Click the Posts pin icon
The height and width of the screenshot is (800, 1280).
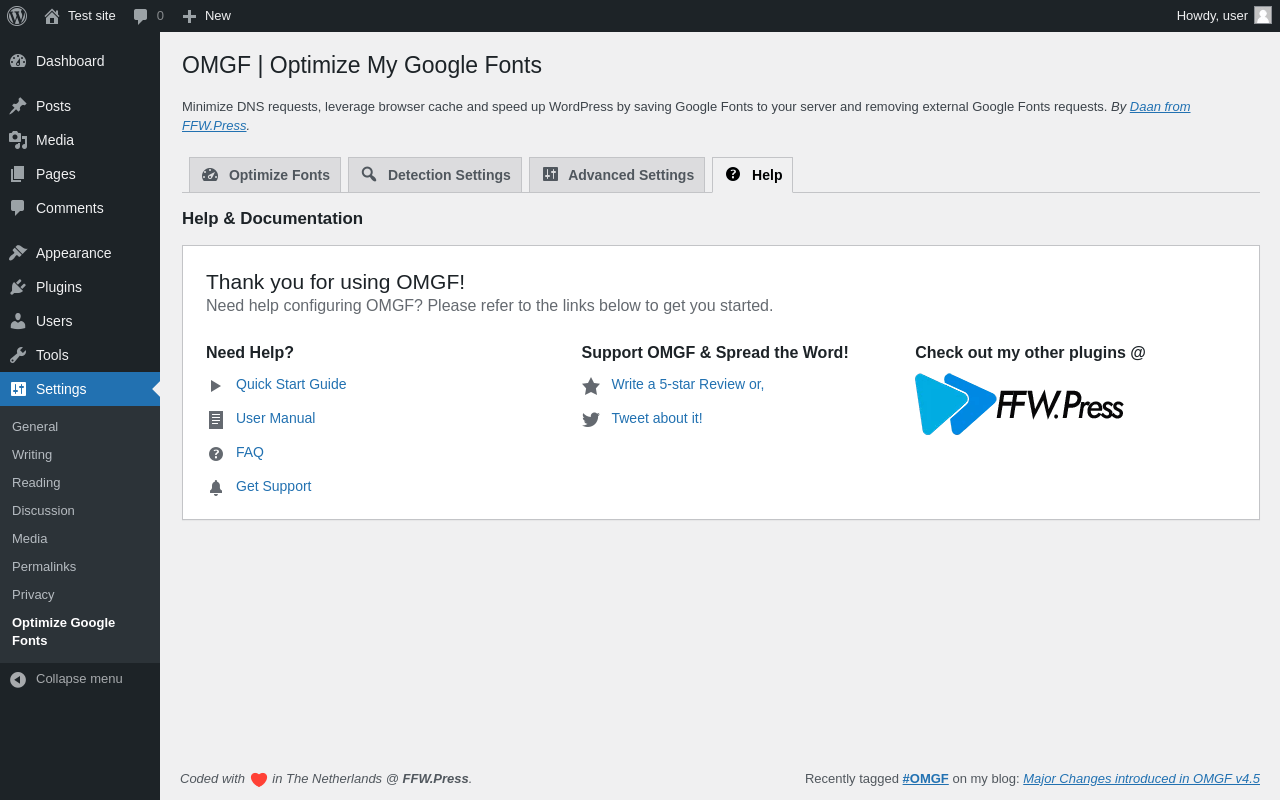(x=18, y=106)
